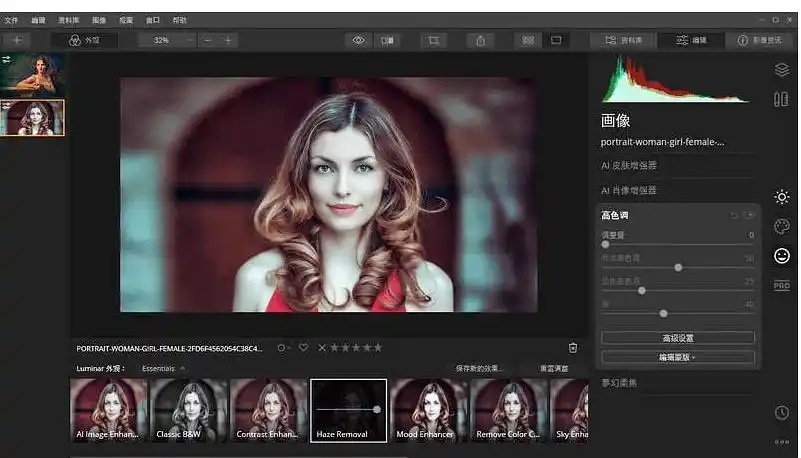Expand the Essentials looks category dropdown

click(163, 368)
